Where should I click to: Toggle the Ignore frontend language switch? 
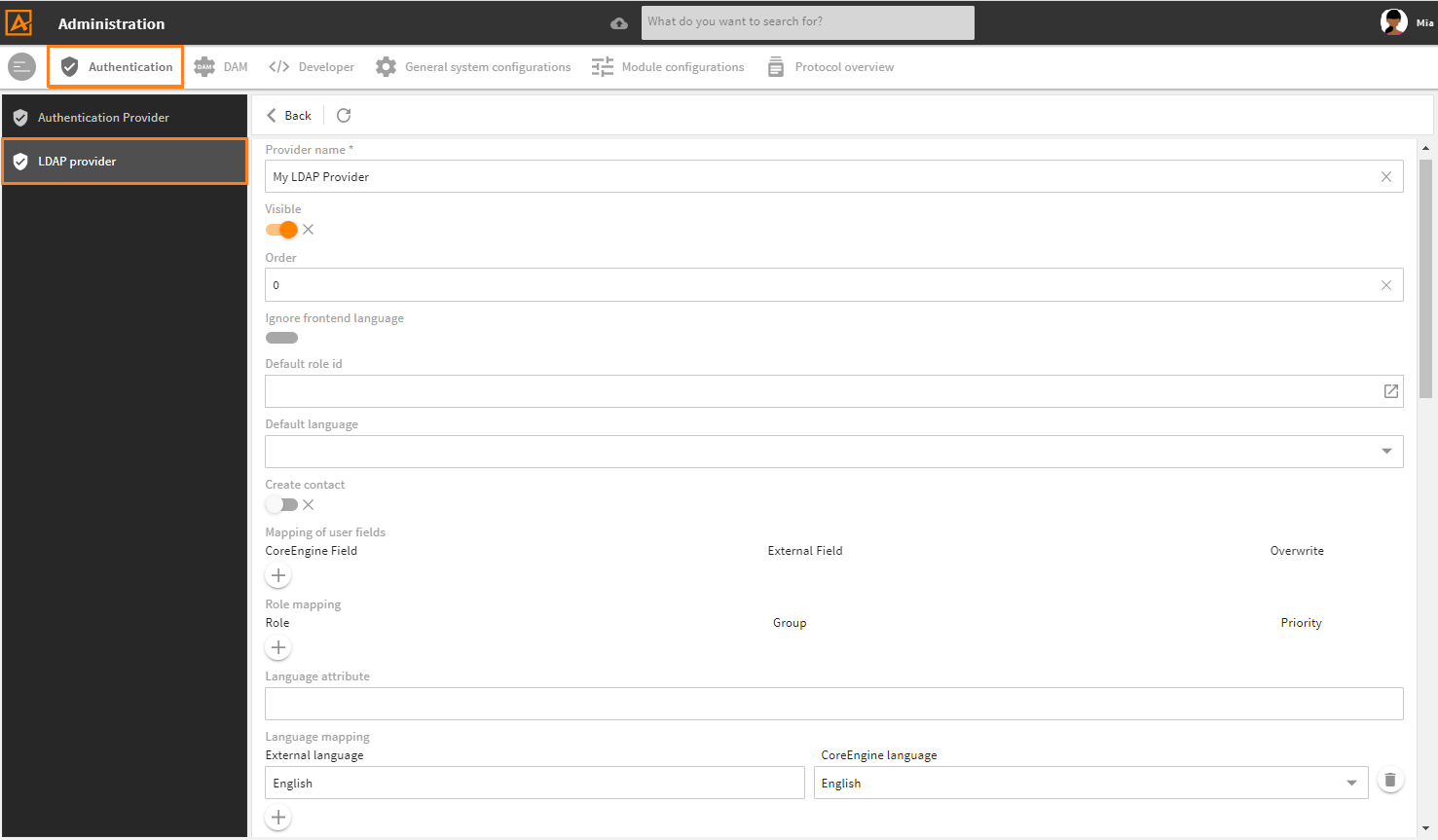coord(281,338)
